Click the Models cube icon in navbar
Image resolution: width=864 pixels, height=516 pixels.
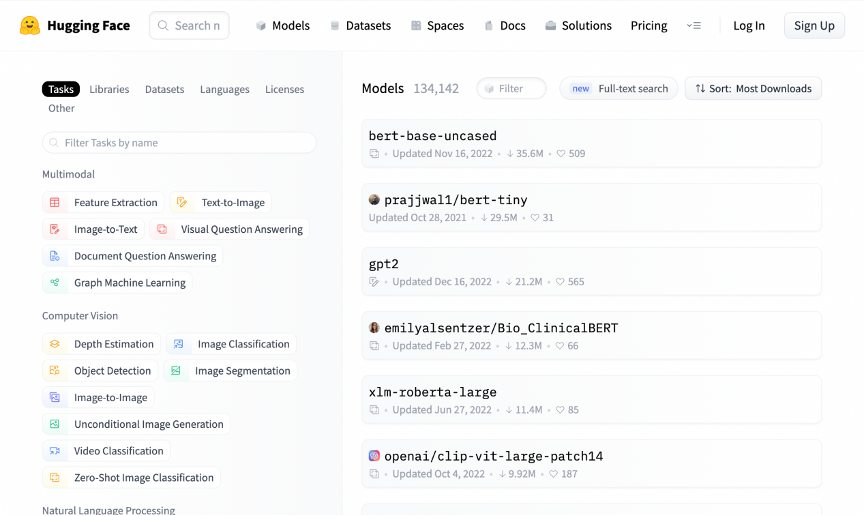point(261,26)
